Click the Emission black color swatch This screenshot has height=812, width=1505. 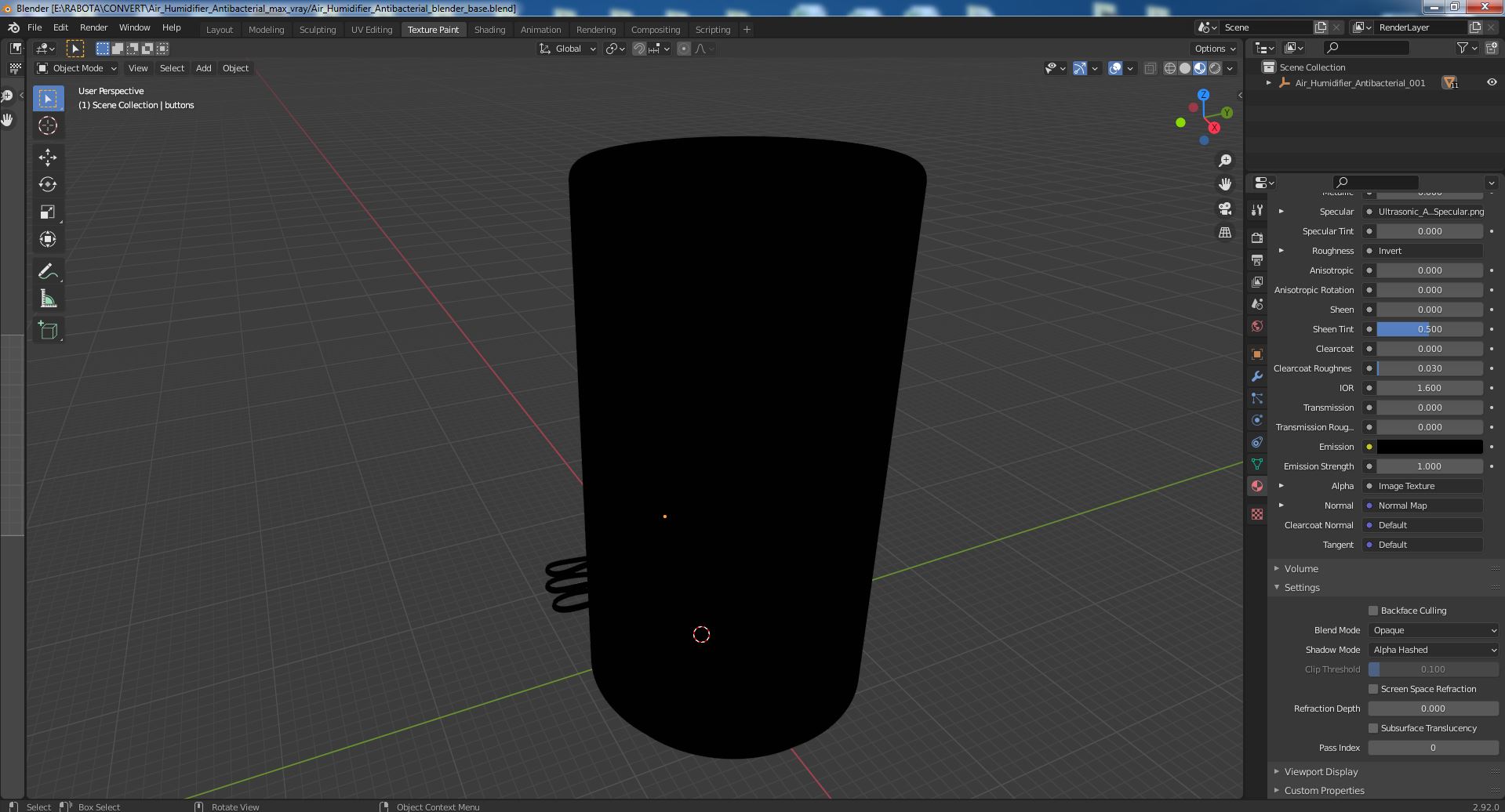1430,447
